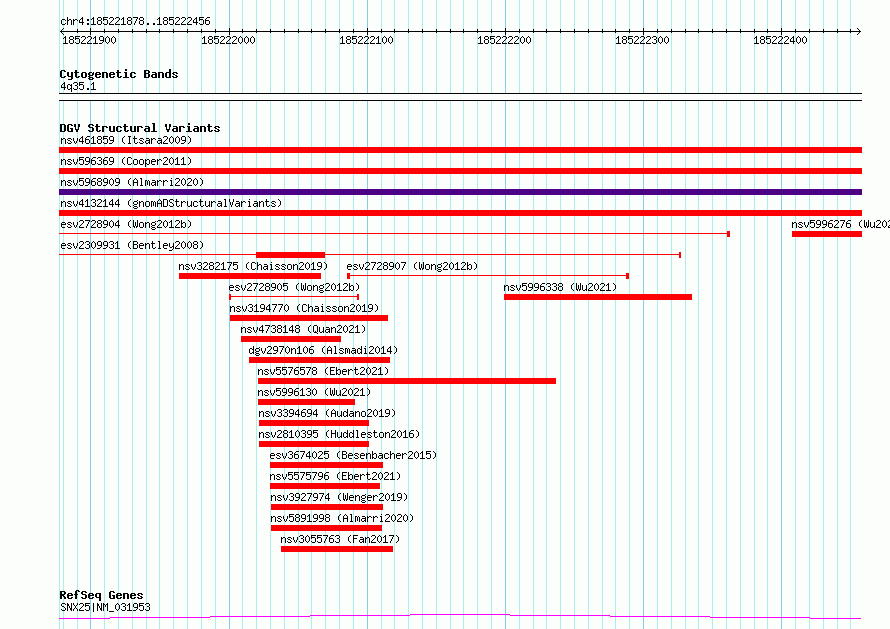Select the purple nsv5968909 variant bar

(460, 192)
